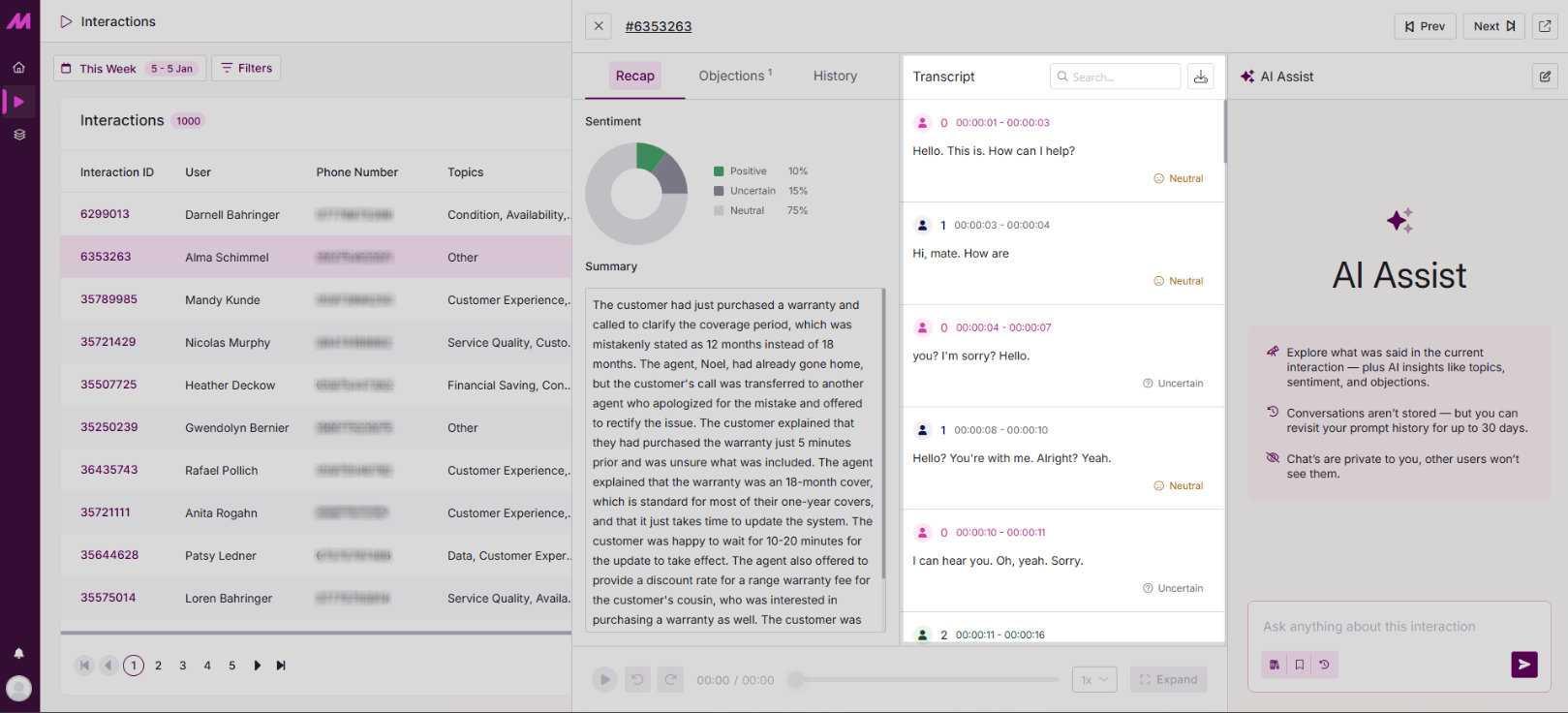Go to the next interaction with Next

point(1494,26)
